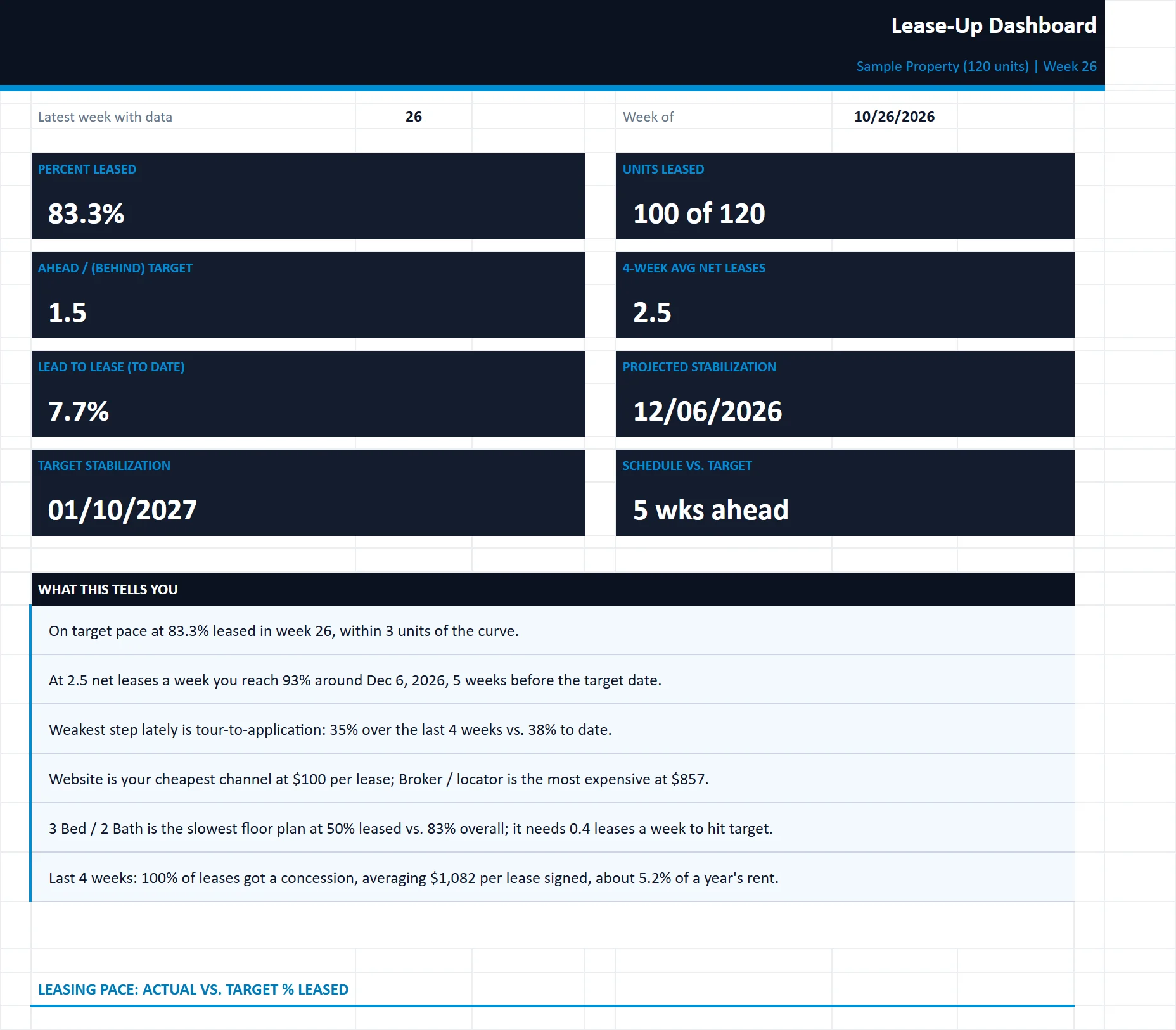Click the '100 of 120' value

[x=699, y=213]
